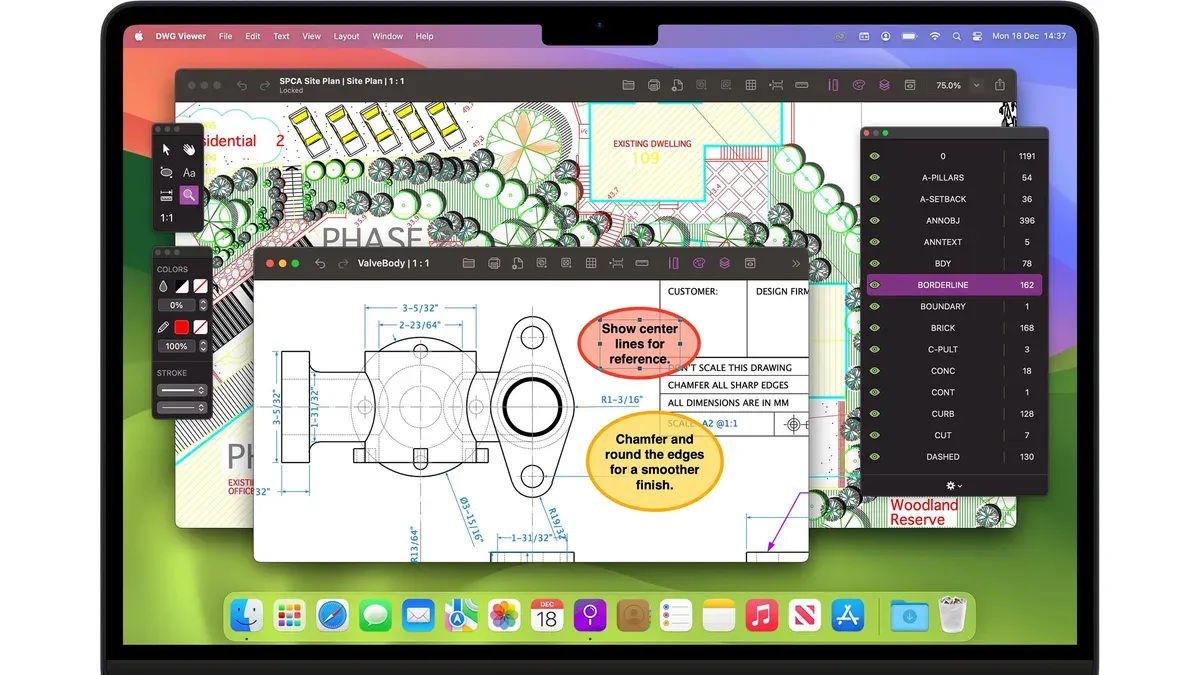The width and height of the screenshot is (1200, 675).
Task: Open the Wi-Fi menu bar icon
Action: pyautogui.click(x=935, y=36)
